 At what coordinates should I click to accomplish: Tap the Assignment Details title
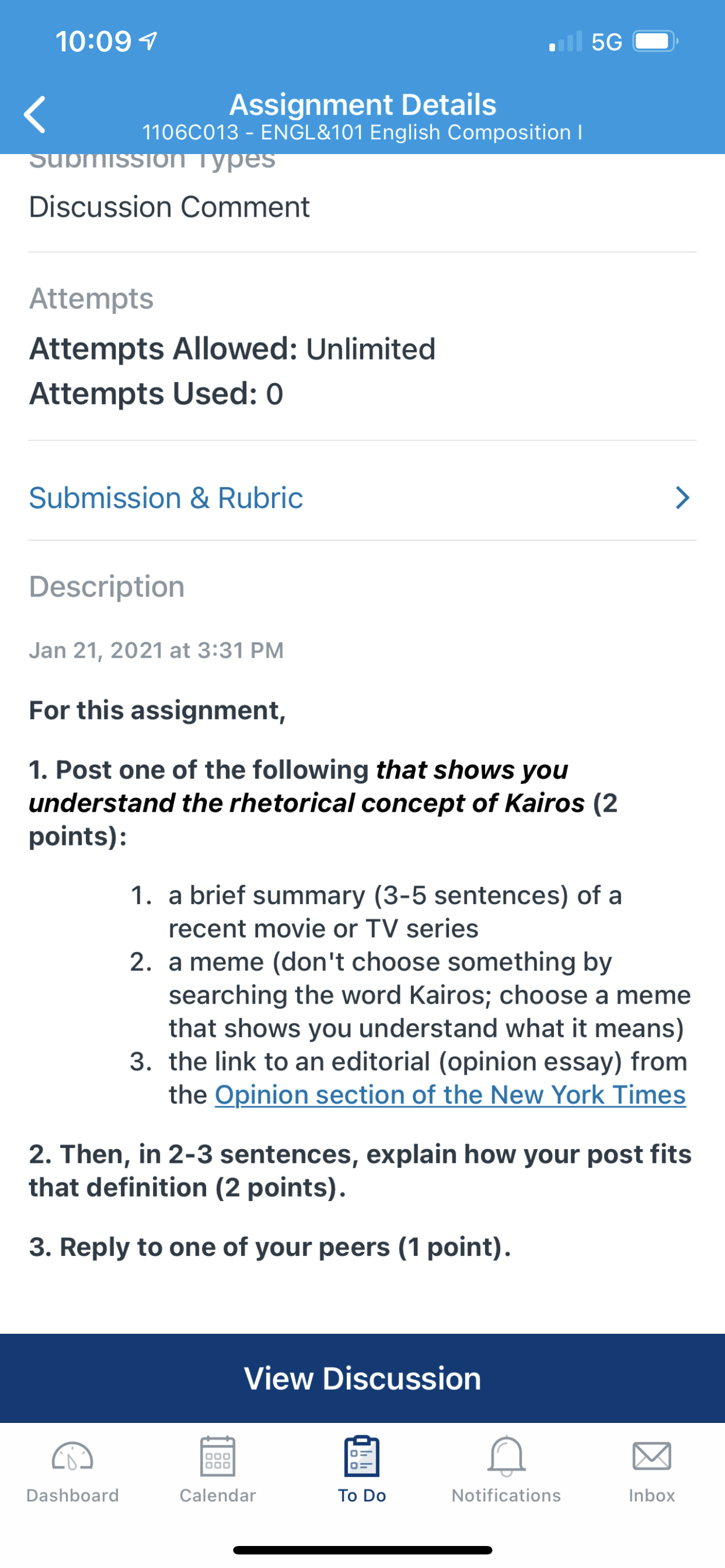[x=363, y=104]
